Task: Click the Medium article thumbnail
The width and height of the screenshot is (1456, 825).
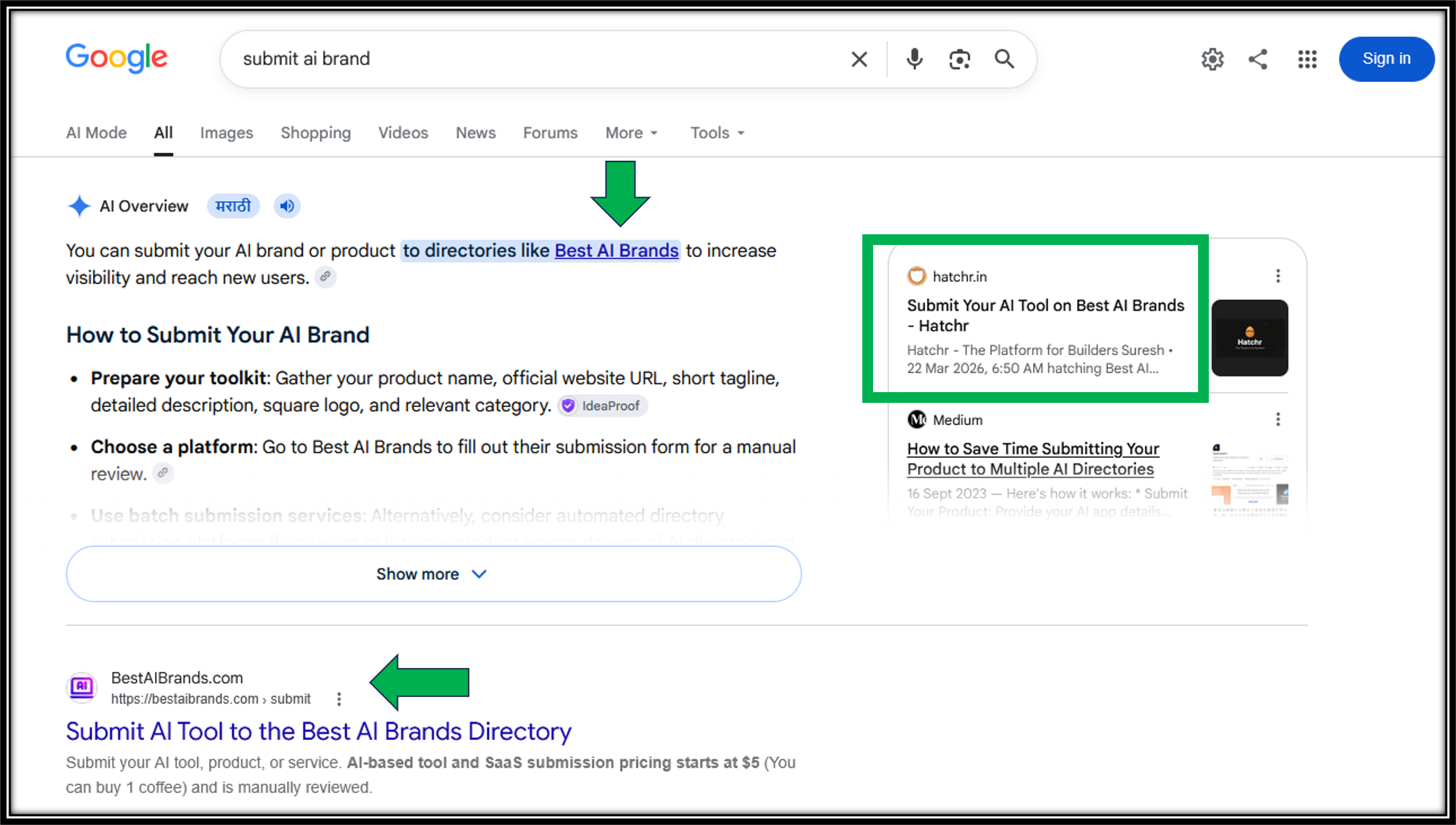Action: click(1250, 481)
